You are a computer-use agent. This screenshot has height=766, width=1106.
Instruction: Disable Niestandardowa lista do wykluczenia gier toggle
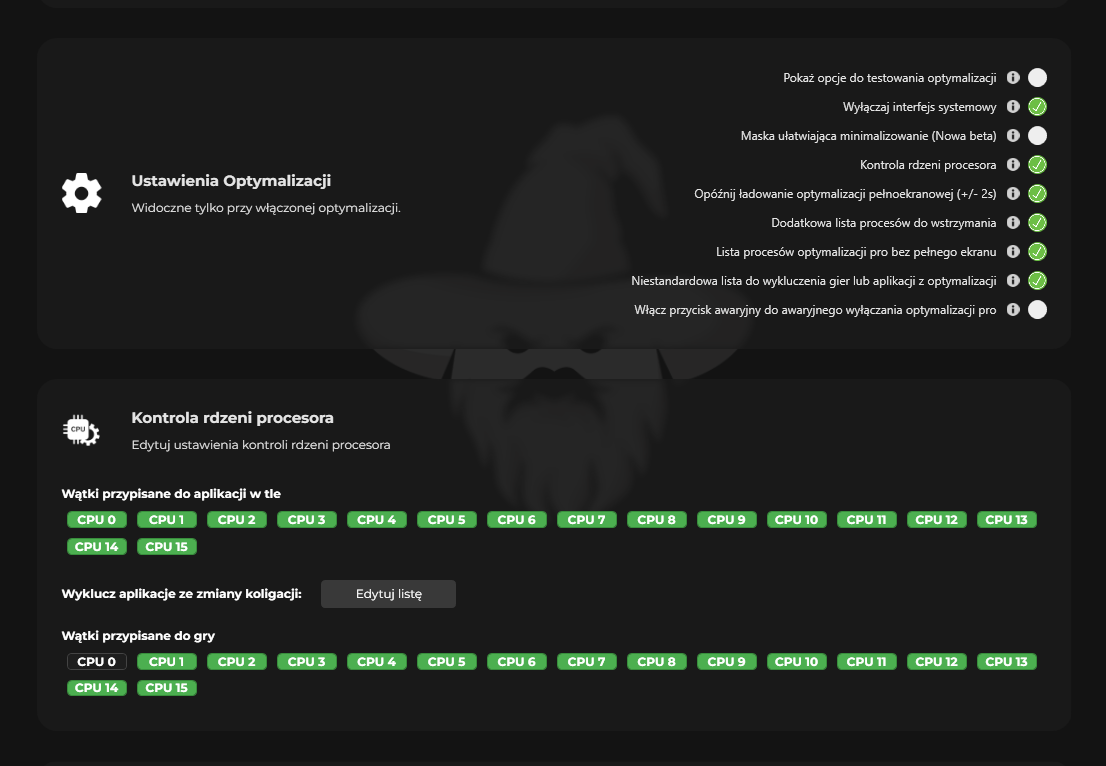coord(1037,281)
